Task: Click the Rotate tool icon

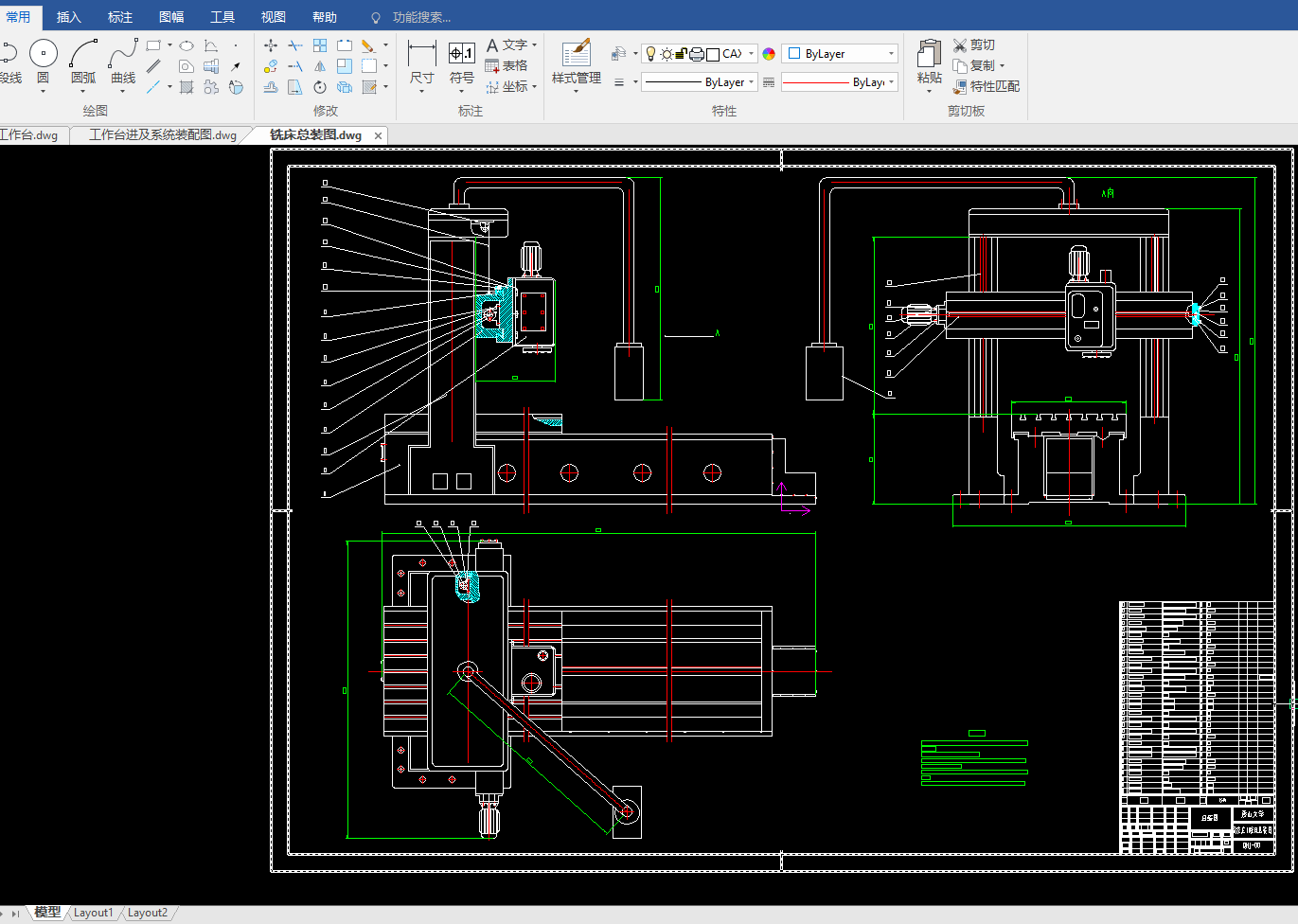Action: [x=320, y=87]
